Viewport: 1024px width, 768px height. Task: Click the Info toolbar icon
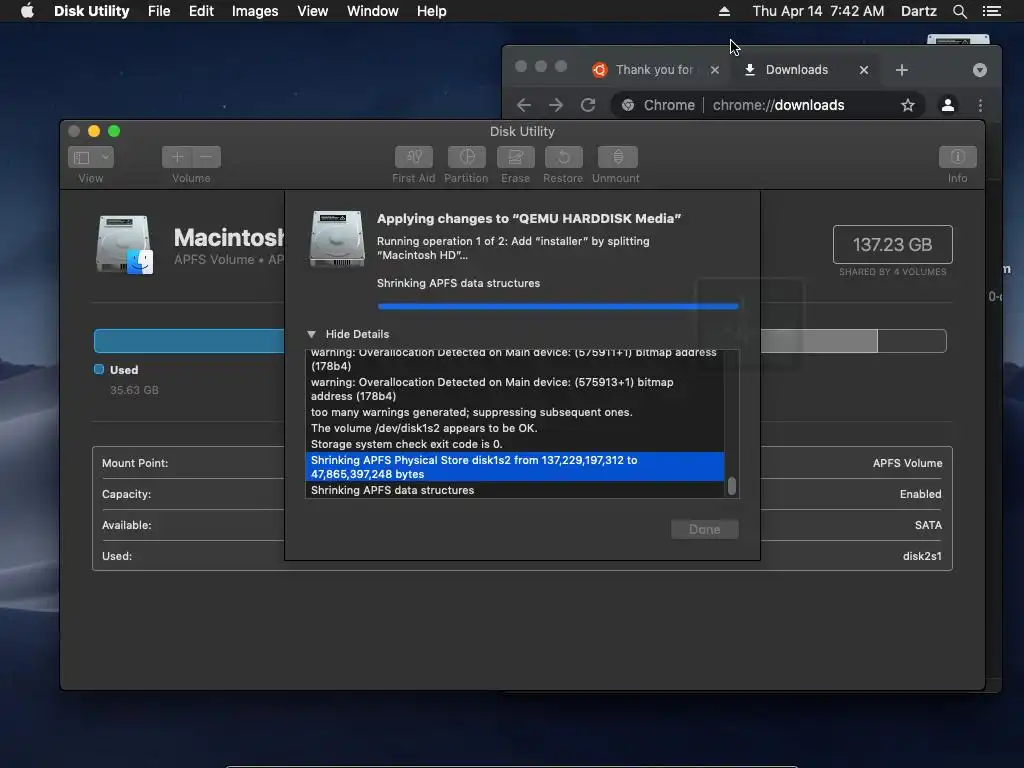pyautogui.click(x=957, y=157)
